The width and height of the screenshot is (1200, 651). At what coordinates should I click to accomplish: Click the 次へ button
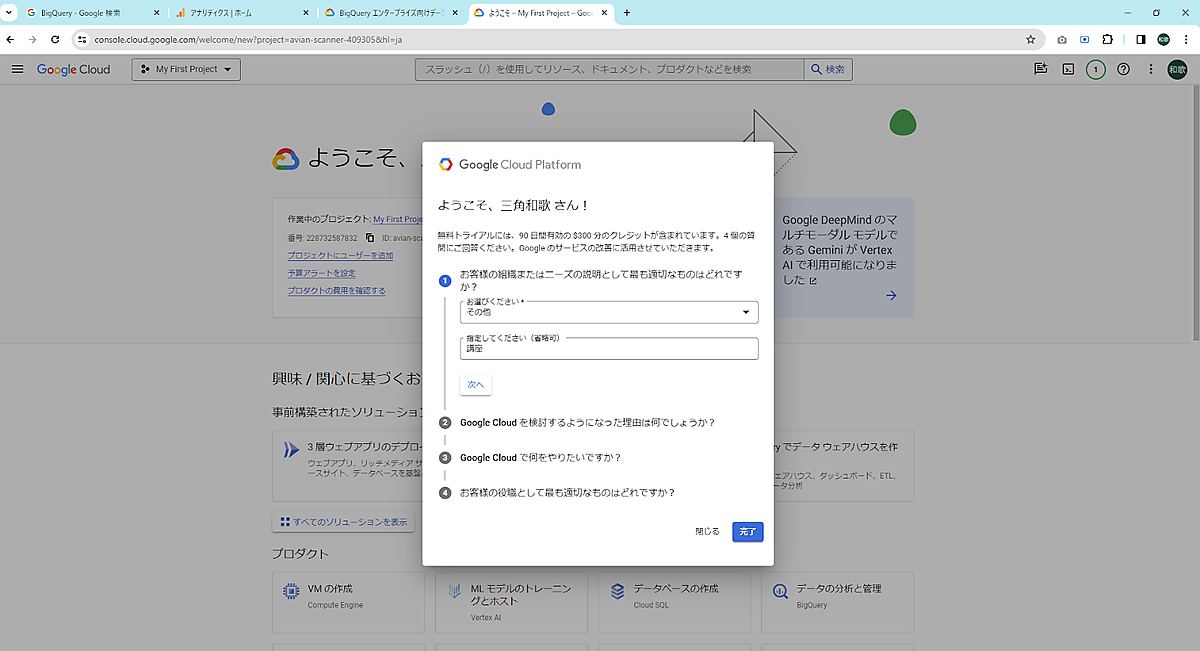click(x=475, y=385)
